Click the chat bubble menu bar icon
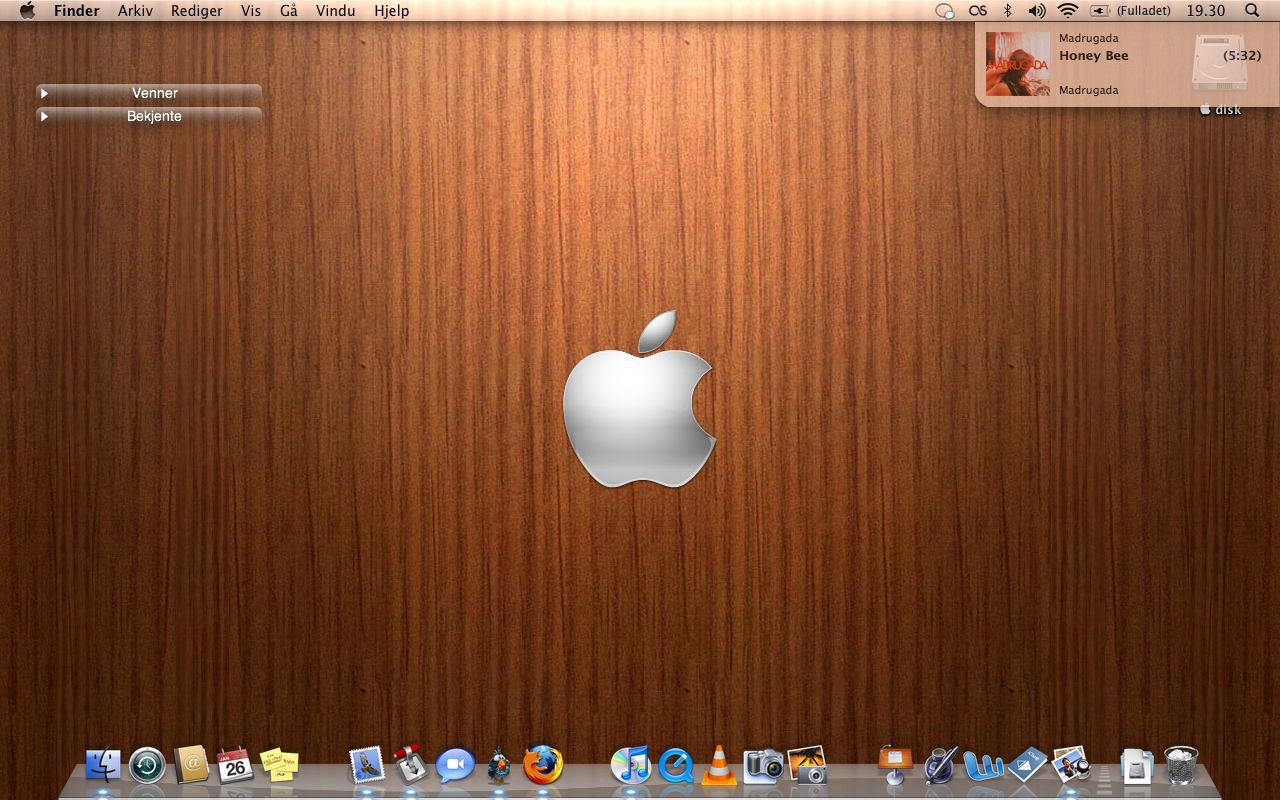The image size is (1280, 800). pos(945,11)
